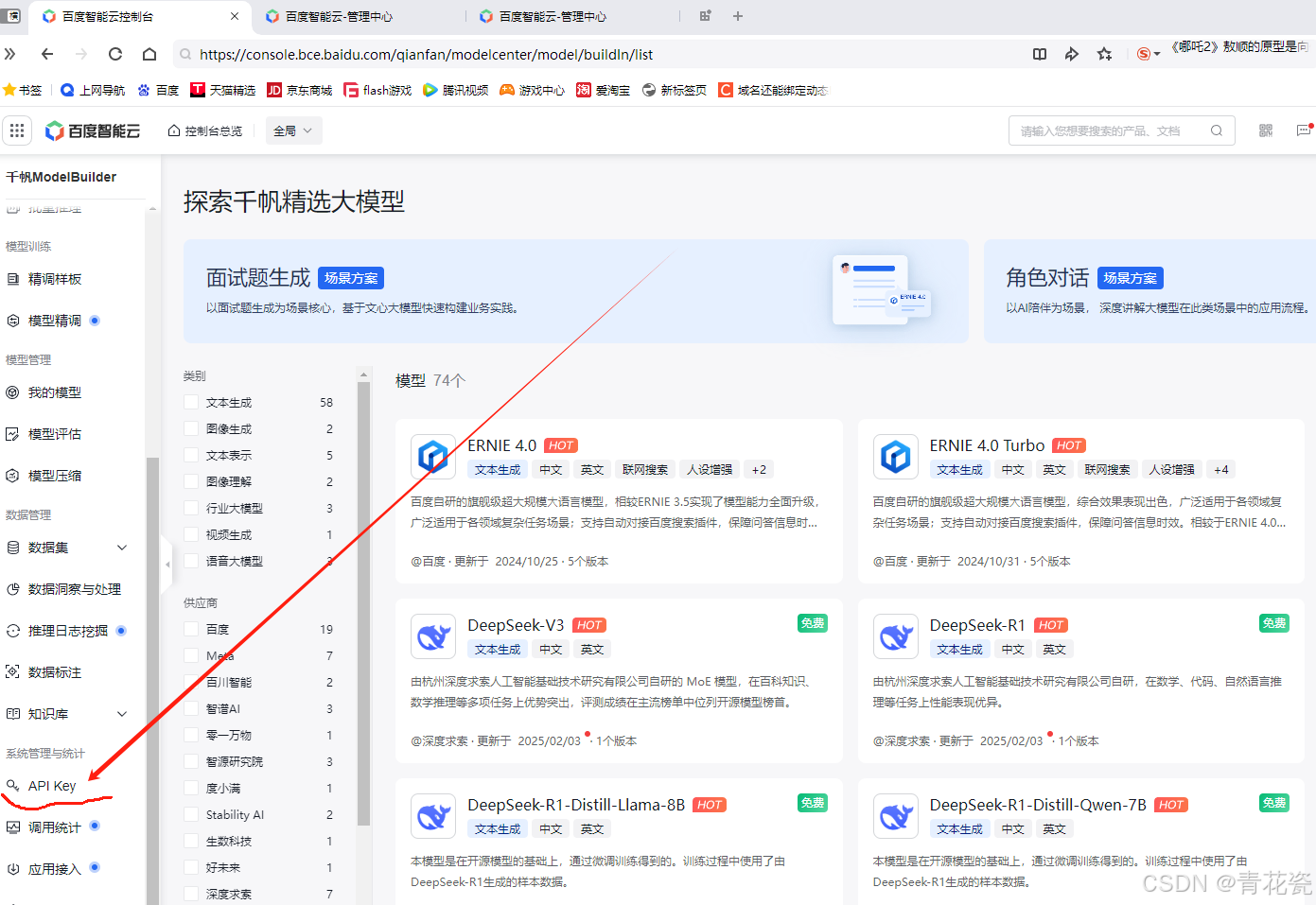Open 上网导航 bookmark
Image resolution: width=1316 pixels, height=905 pixels.
93,90
